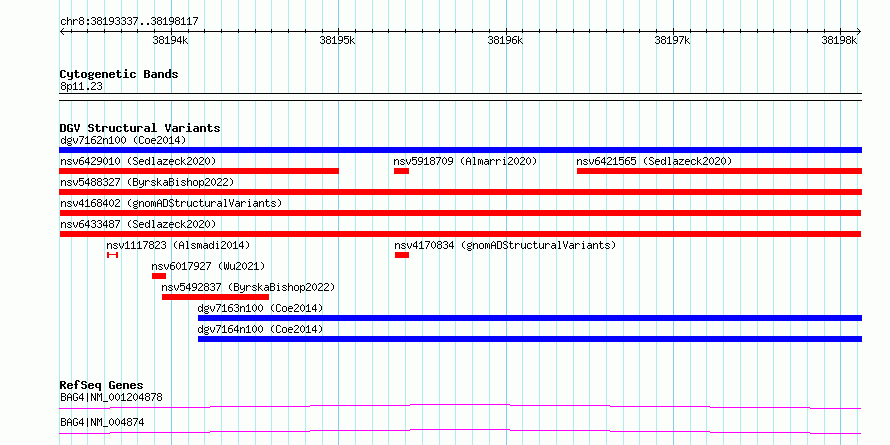Click the red nsv4168402 variant bar
The height and width of the screenshot is (445, 890).
(x=460, y=213)
